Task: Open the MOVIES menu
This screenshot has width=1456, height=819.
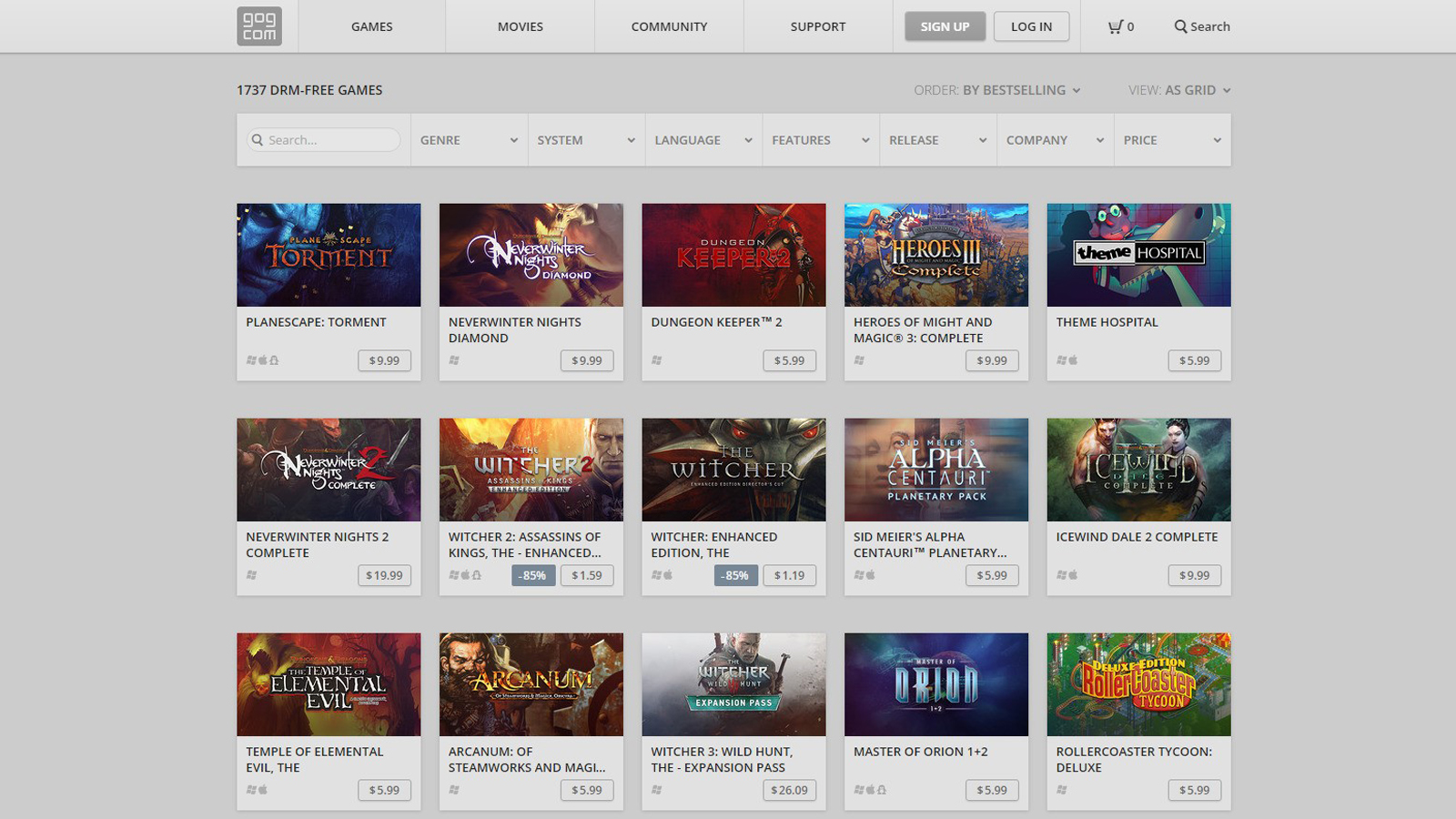Action: pos(521,26)
